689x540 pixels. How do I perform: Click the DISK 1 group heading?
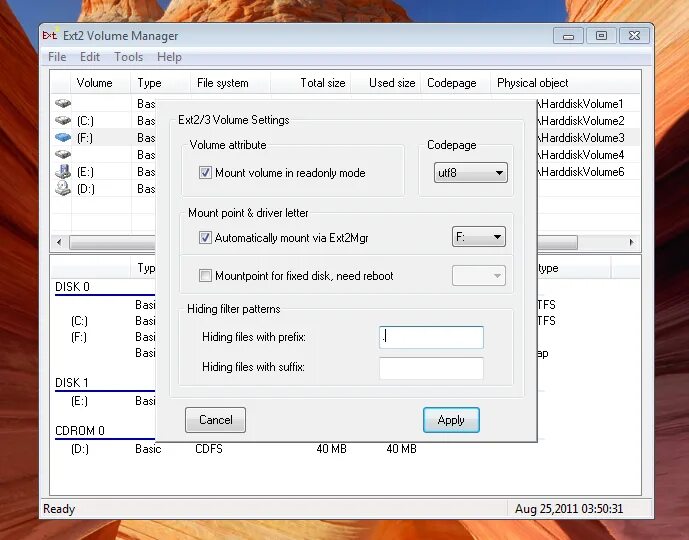pos(72,383)
